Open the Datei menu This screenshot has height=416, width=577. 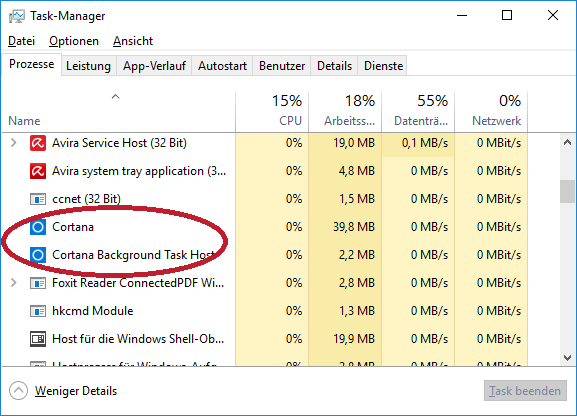[x=22, y=41]
